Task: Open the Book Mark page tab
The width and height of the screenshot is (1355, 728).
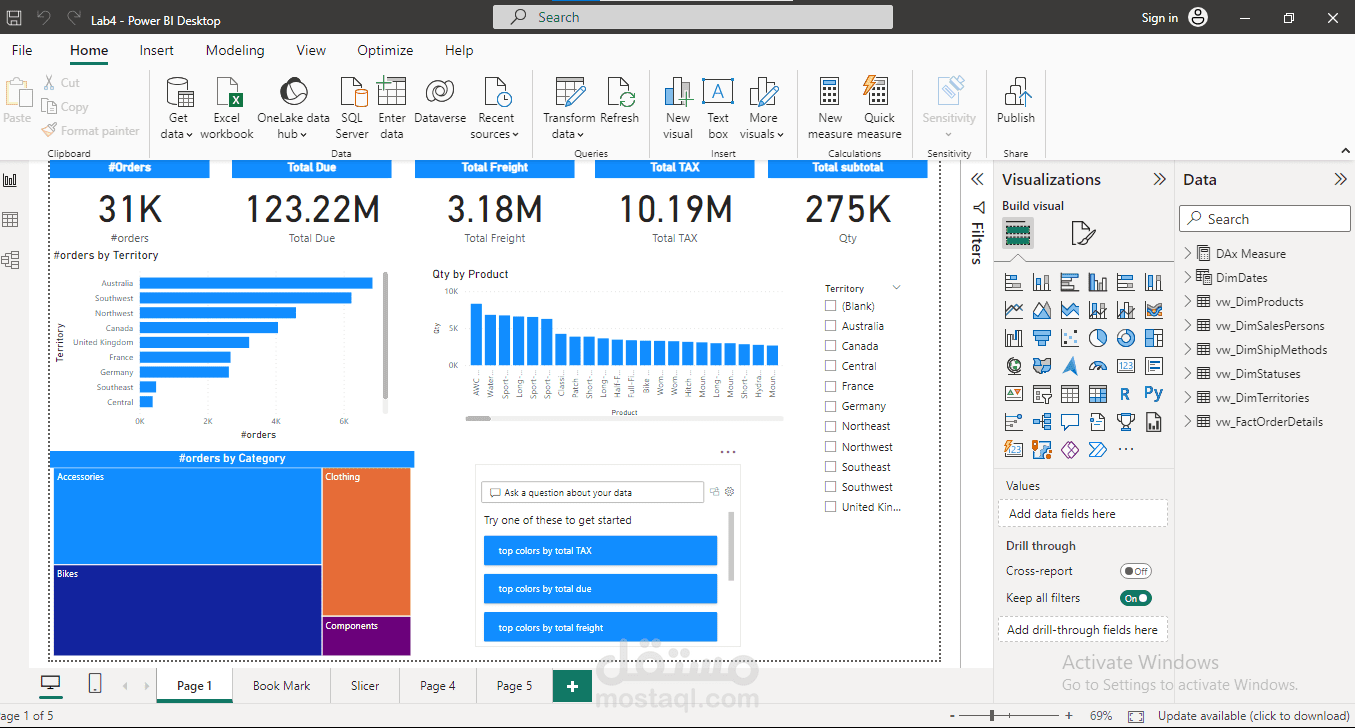Action: [x=281, y=685]
